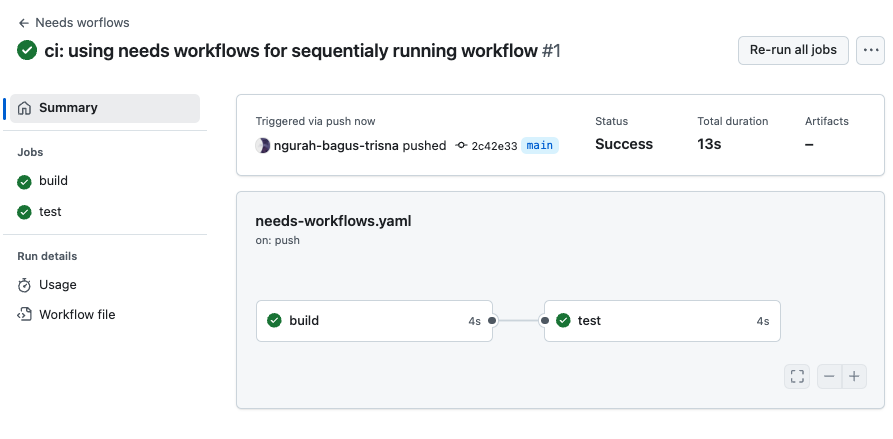Click the Summary home icon
893x439 pixels.
click(25, 108)
